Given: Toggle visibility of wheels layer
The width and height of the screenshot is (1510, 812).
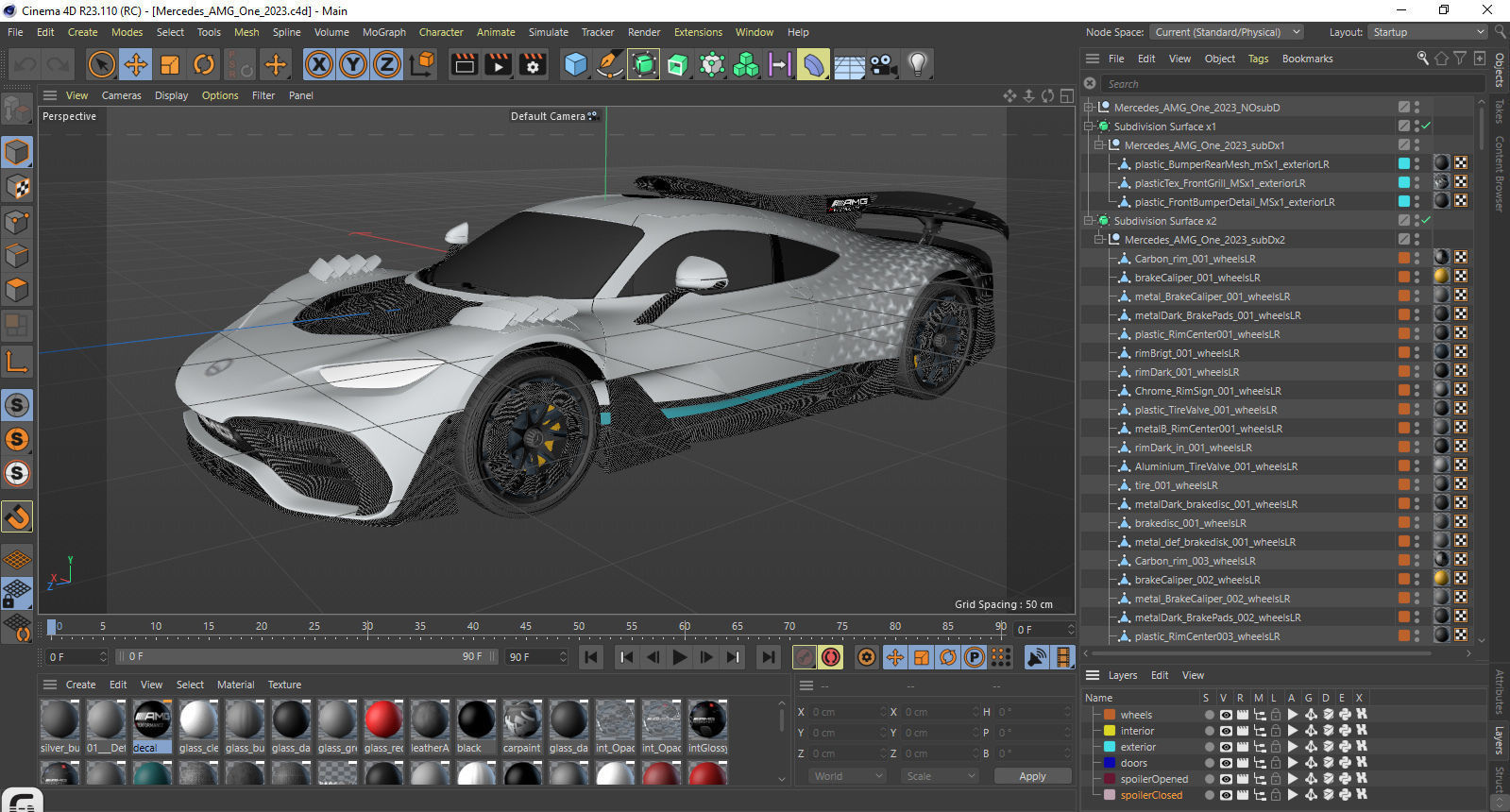Looking at the screenshot, I should pos(1226,715).
